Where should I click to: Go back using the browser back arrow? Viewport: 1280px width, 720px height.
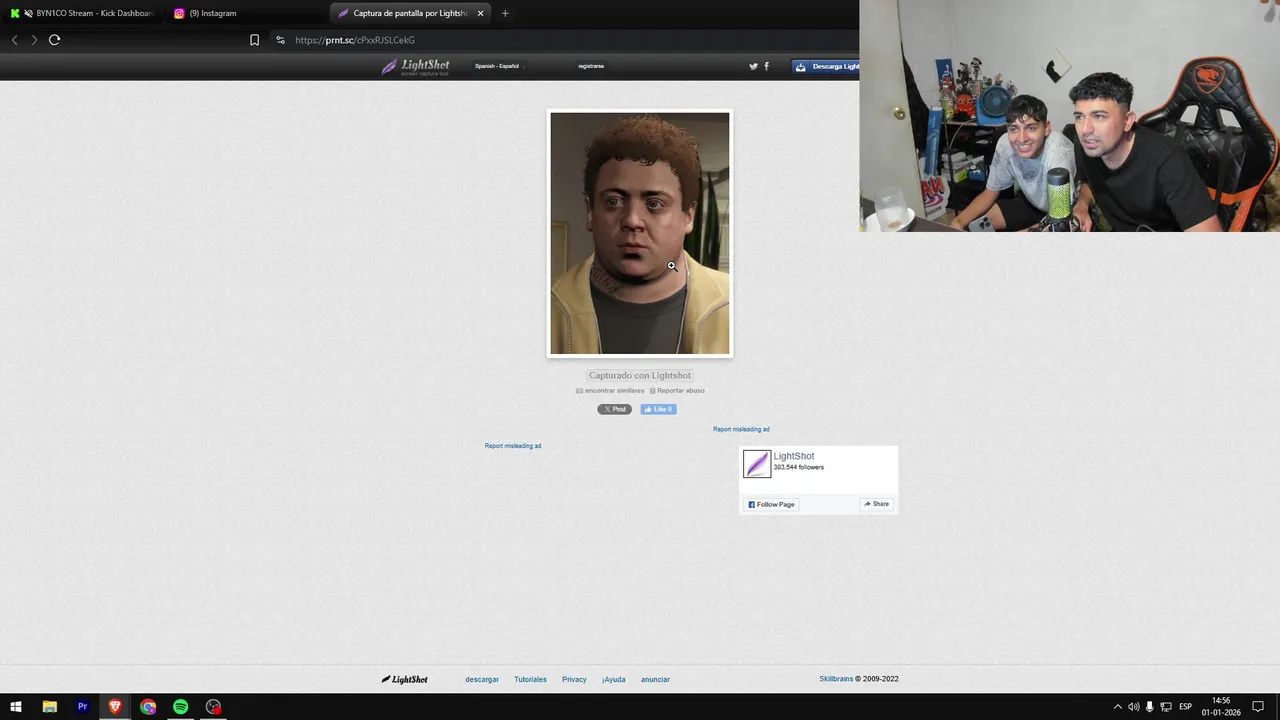click(14, 40)
